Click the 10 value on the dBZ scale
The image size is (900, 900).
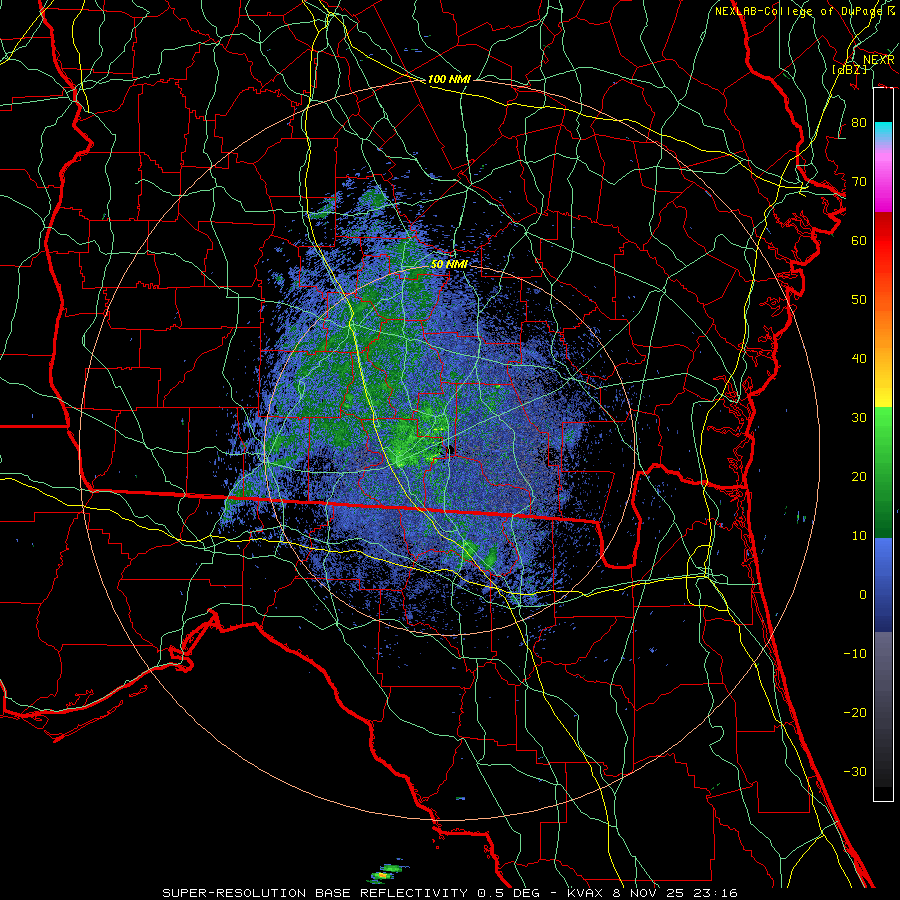tap(859, 536)
